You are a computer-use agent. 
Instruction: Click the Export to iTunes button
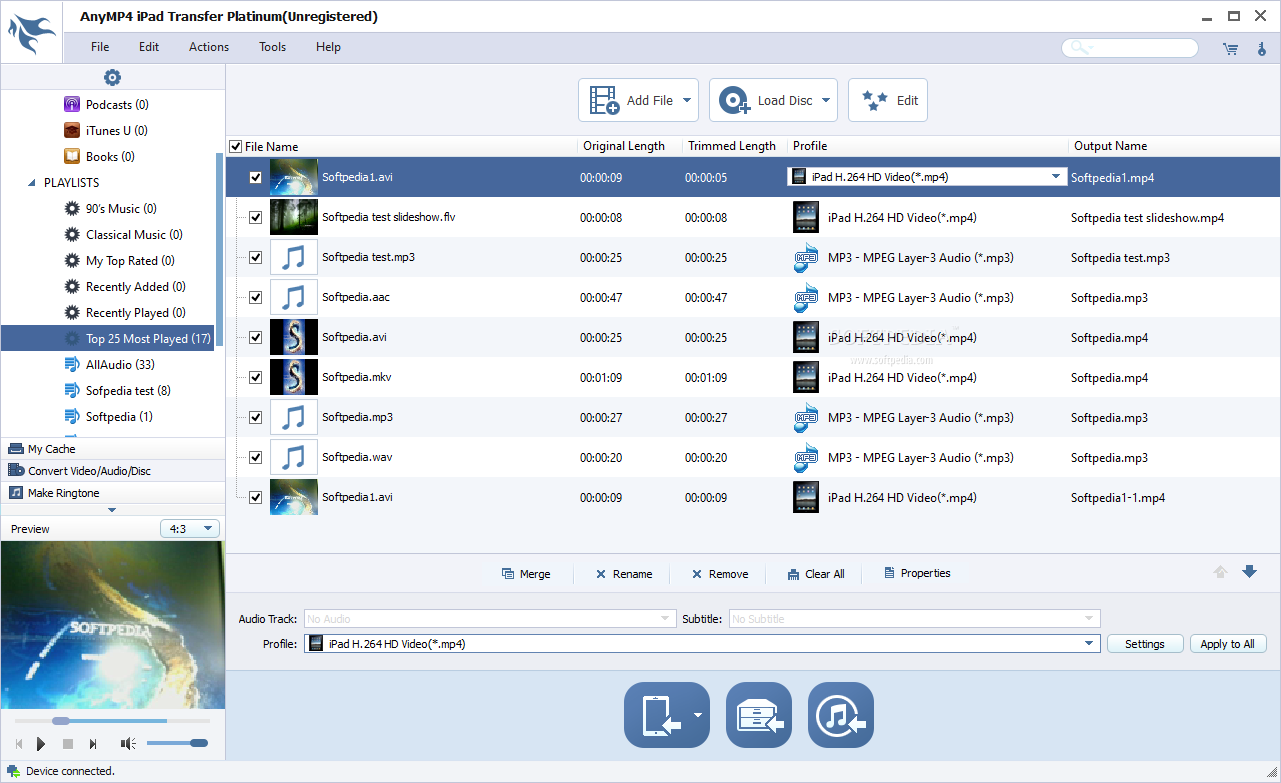pyautogui.click(x=841, y=715)
